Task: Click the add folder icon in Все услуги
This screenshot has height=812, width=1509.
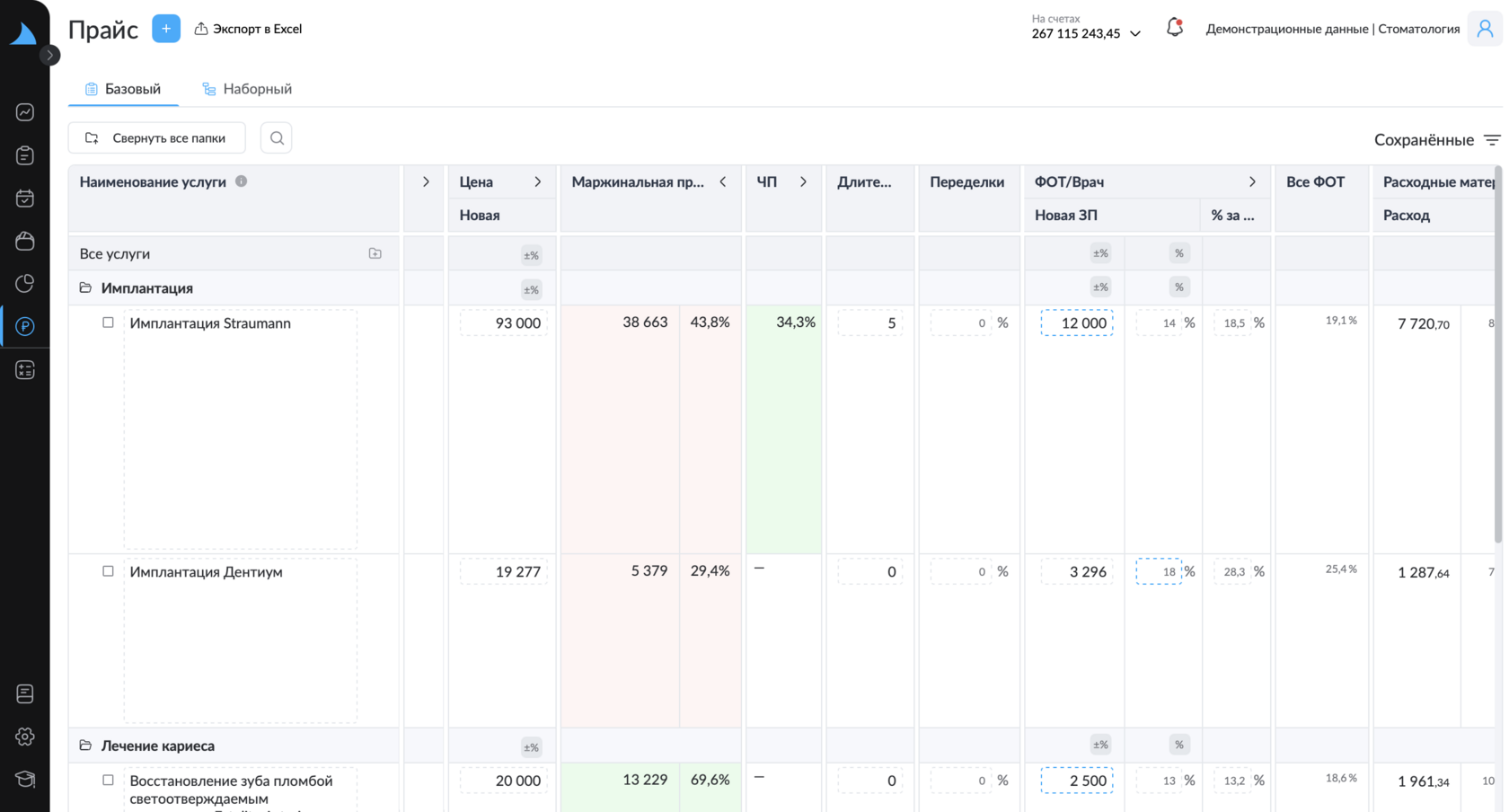Action: coord(375,253)
